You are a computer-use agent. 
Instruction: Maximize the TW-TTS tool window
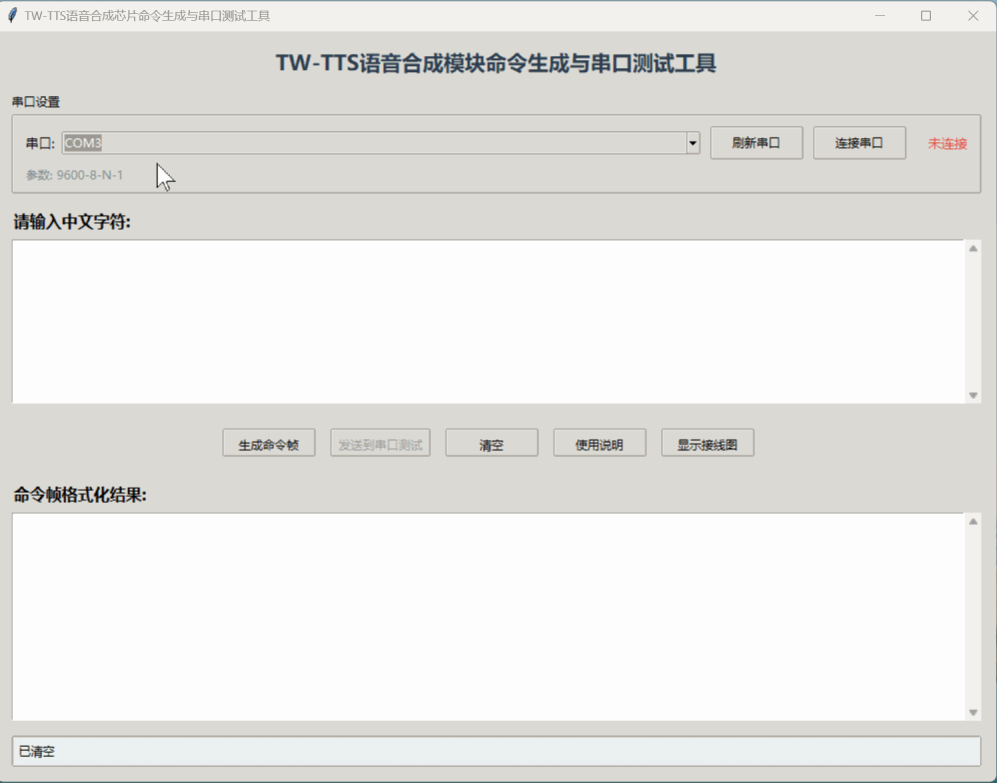point(926,16)
